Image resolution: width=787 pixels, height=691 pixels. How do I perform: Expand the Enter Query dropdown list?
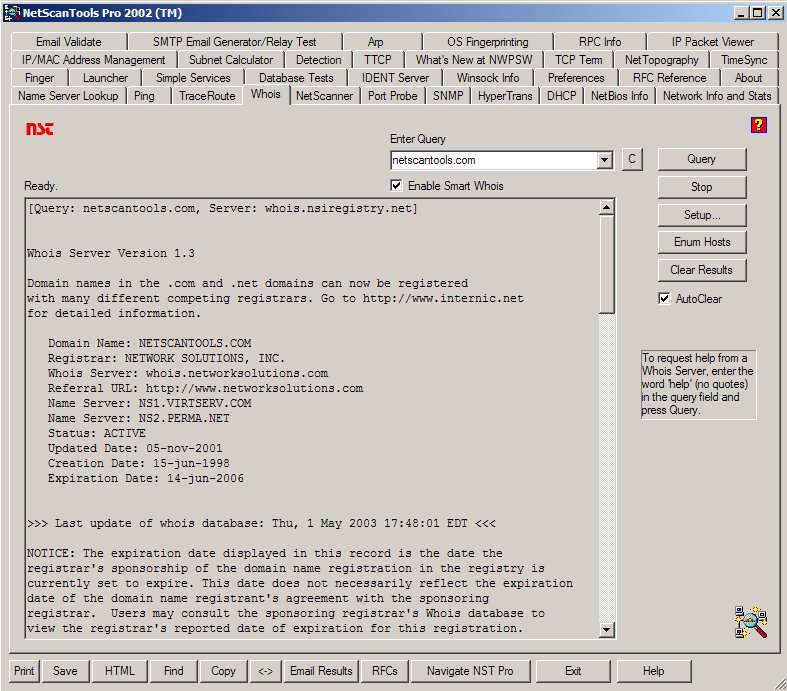coord(603,160)
